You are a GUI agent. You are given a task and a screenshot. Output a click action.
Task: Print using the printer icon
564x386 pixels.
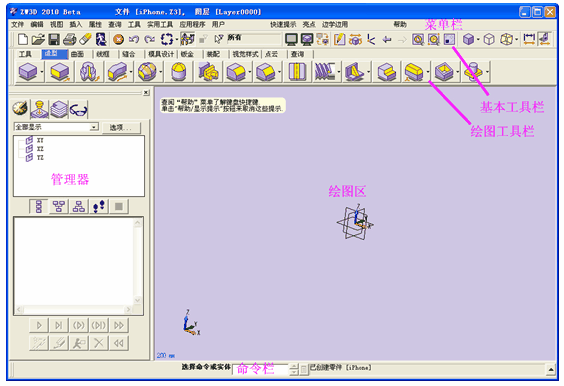[x=70, y=39]
